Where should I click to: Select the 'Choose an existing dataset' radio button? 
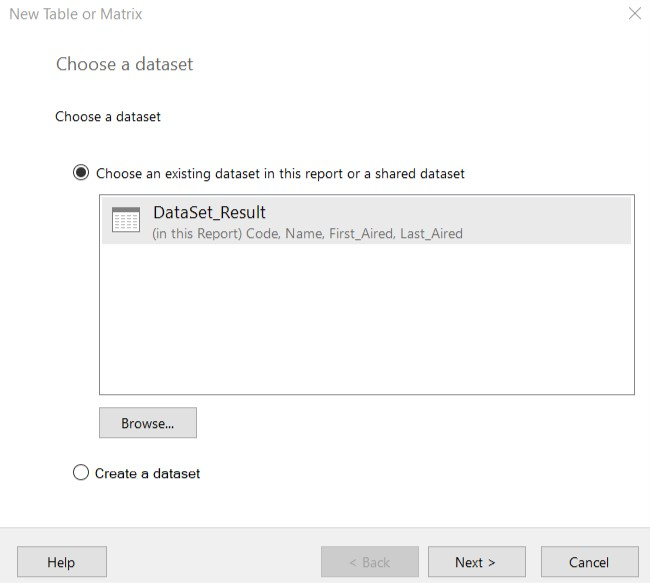[81, 173]
